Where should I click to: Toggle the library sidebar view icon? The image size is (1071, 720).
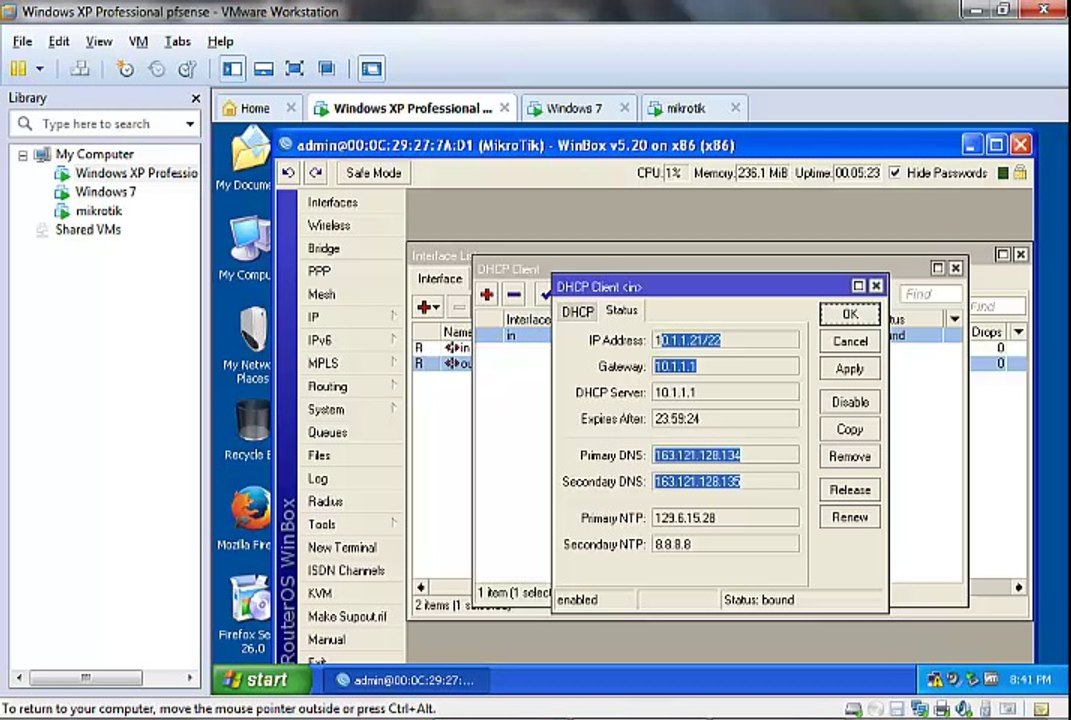232,68
